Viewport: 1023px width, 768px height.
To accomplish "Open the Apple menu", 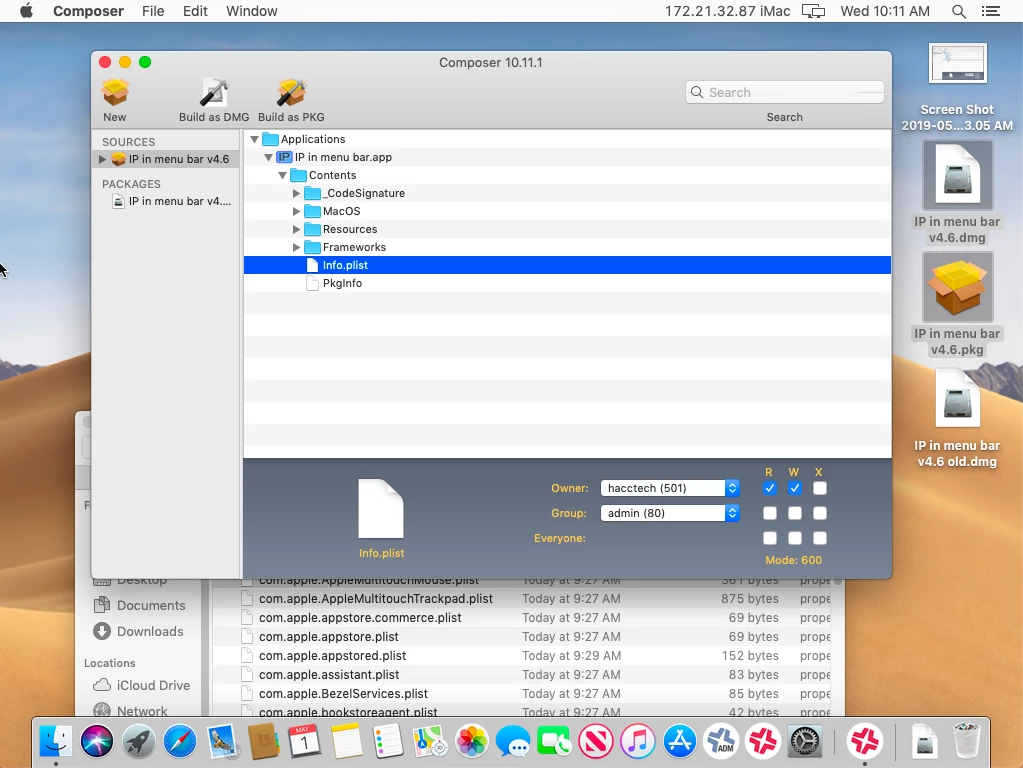I will click(x=26, y=11).
